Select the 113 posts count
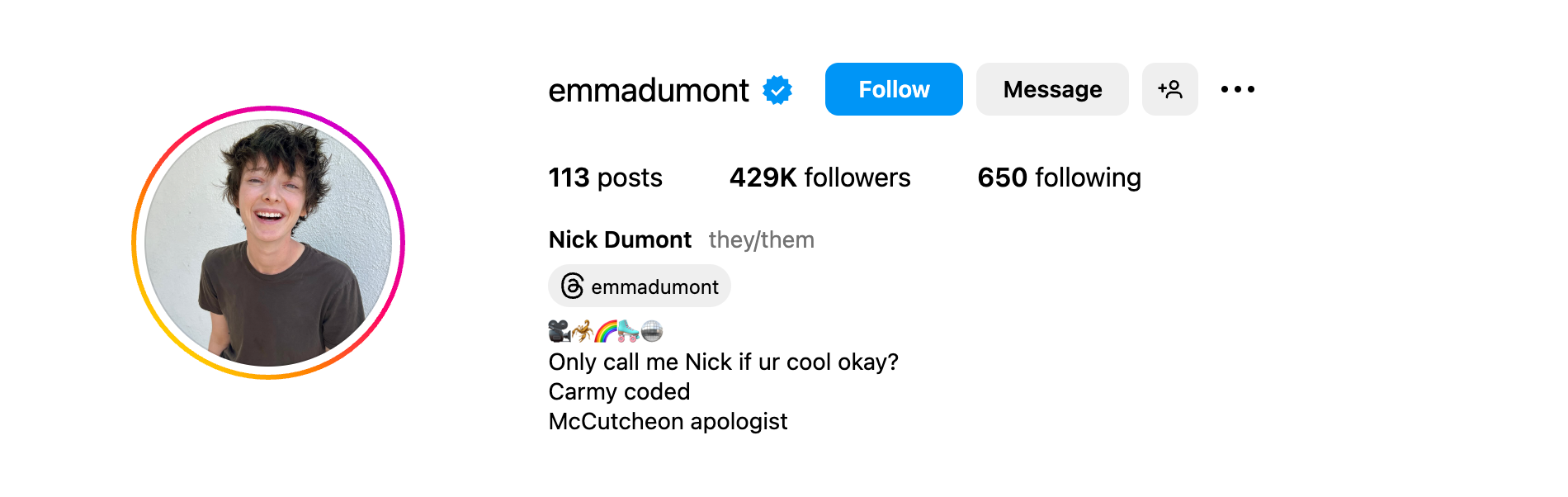1568x497 pixels. click(606, 177)
